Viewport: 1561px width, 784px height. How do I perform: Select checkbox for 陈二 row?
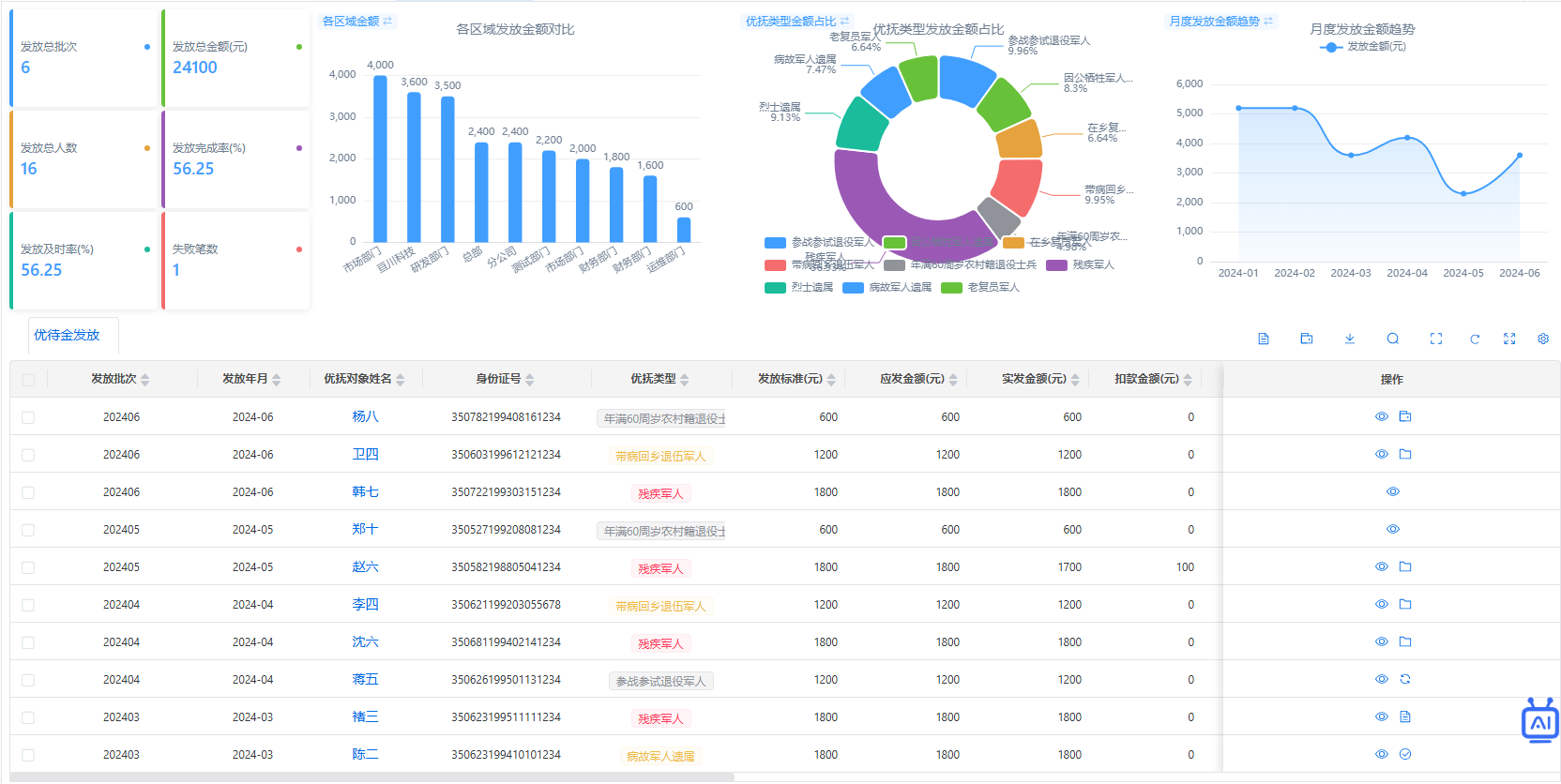(28, 755)
